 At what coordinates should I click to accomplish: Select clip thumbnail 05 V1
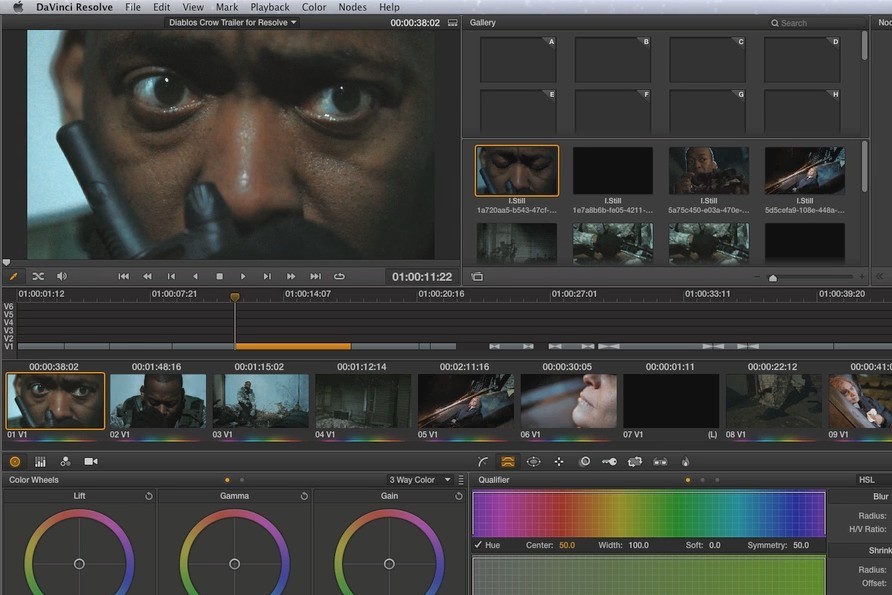pyautogui.click(x=466, y=400)
